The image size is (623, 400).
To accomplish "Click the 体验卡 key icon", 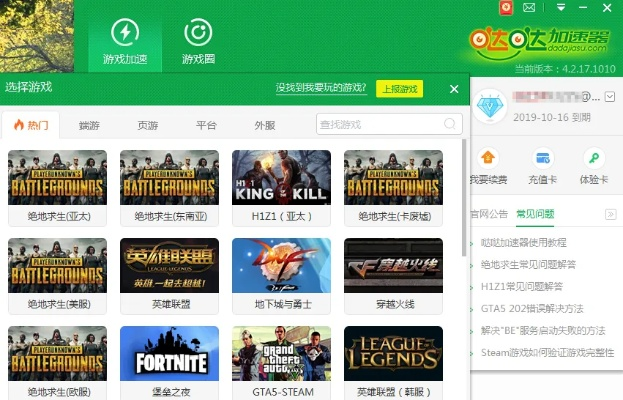I will pos(594,158).
